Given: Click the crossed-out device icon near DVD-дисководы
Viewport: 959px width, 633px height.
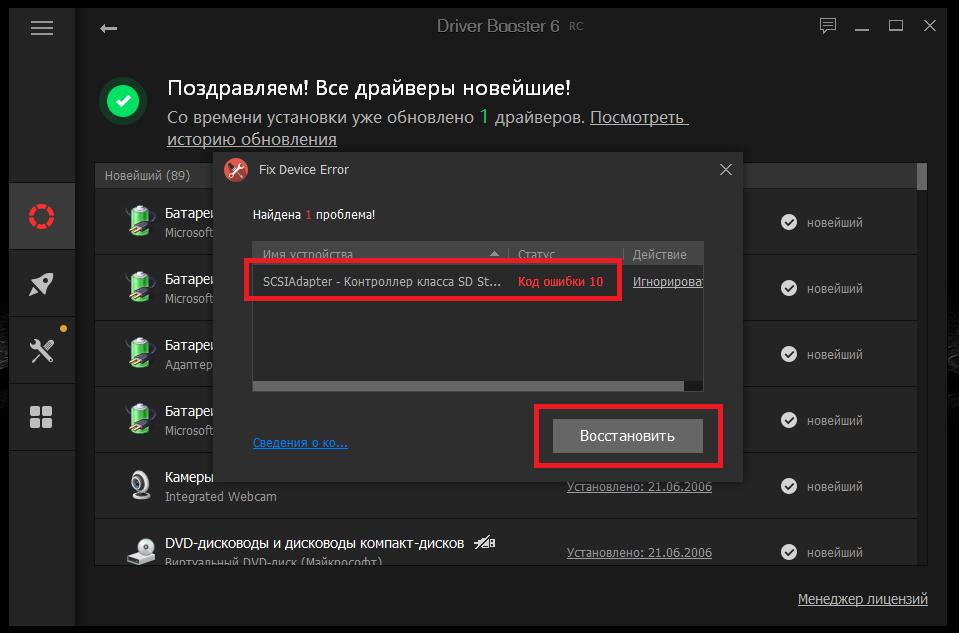Looking at the screenshot, I should pyautogui.click(x=484, y=542).
